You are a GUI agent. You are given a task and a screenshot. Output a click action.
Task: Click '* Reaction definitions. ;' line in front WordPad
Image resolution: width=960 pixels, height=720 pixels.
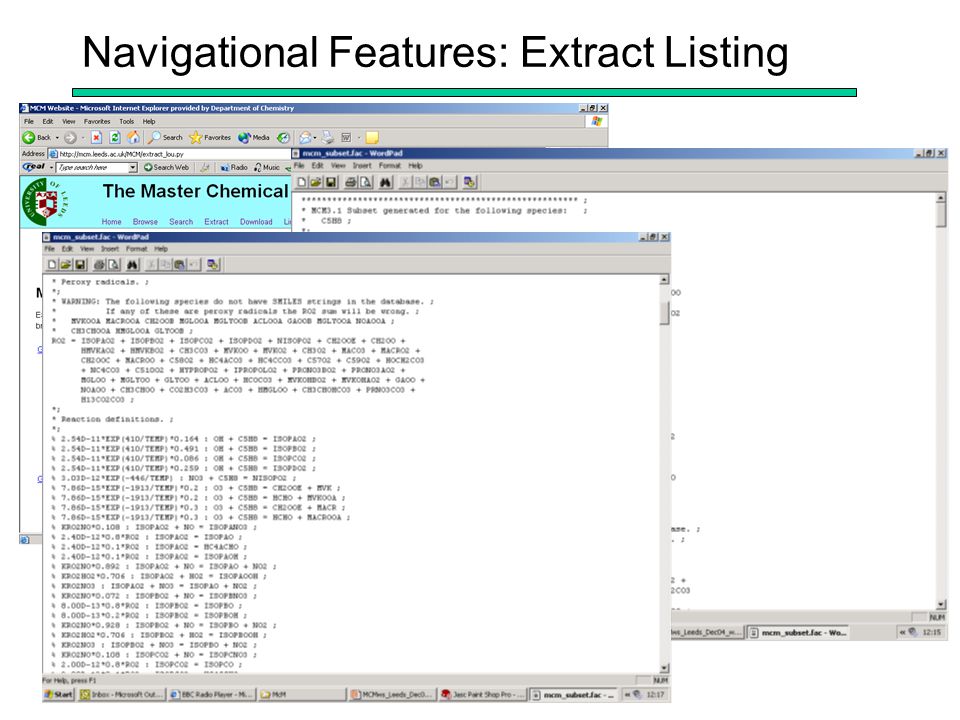(x=113, y=419)
